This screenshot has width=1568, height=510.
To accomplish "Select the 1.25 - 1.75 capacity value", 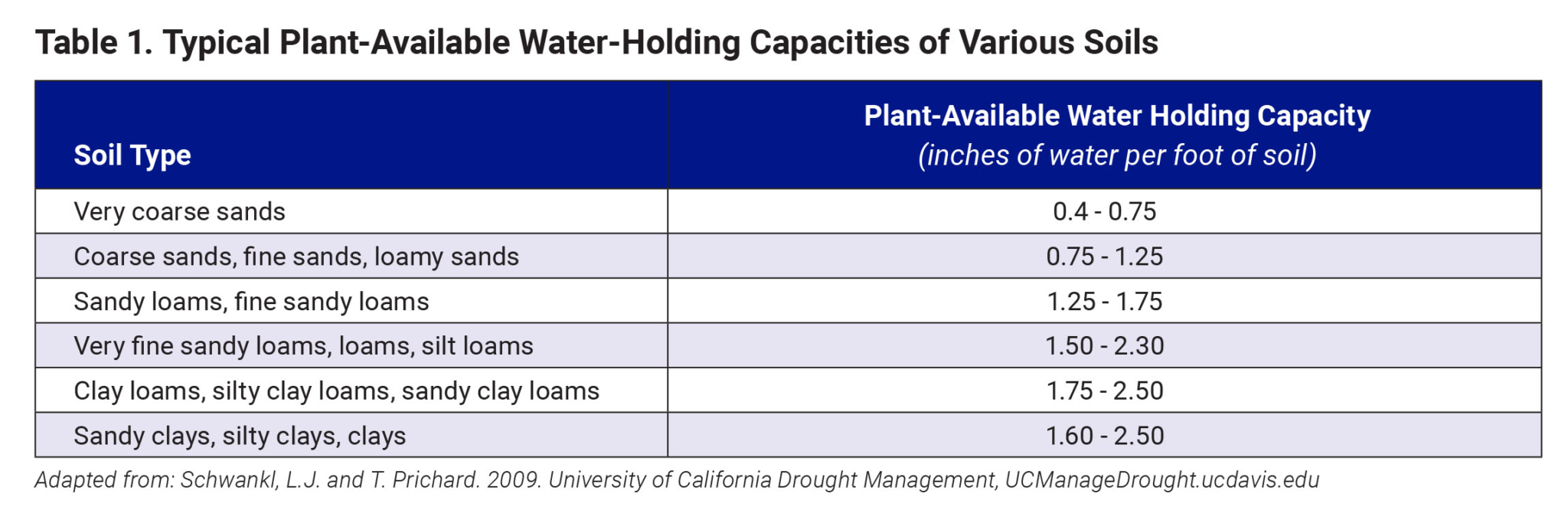I will click(x=1104, y=302).
